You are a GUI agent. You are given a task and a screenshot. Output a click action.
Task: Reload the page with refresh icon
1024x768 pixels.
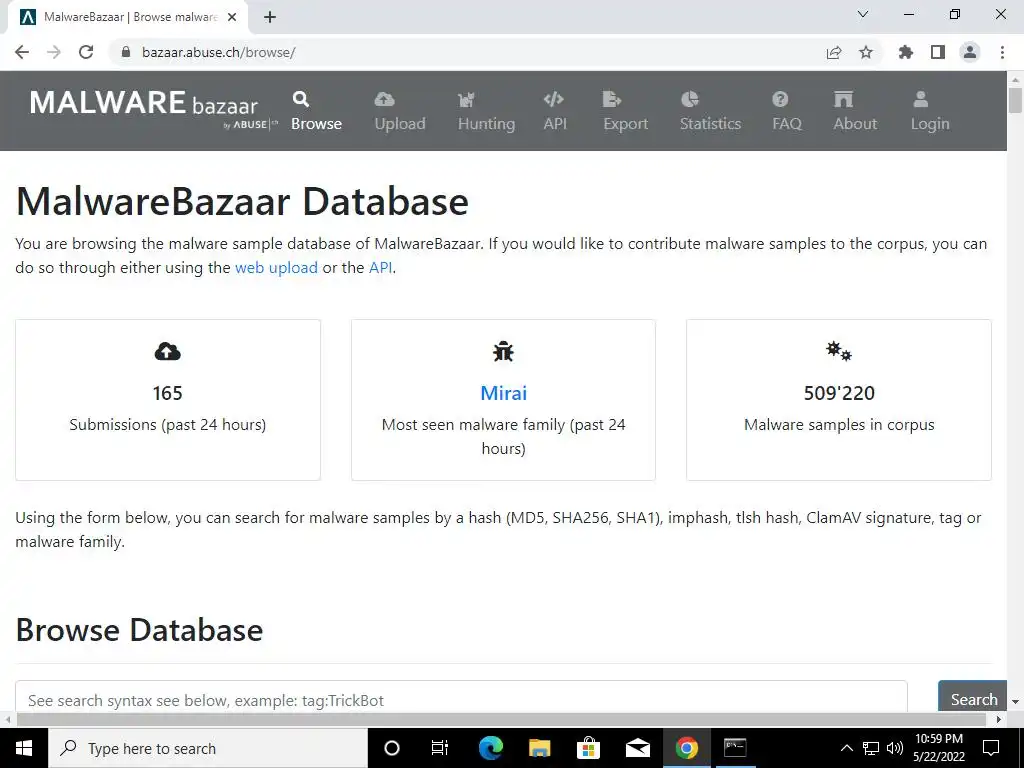pos(86,52)
